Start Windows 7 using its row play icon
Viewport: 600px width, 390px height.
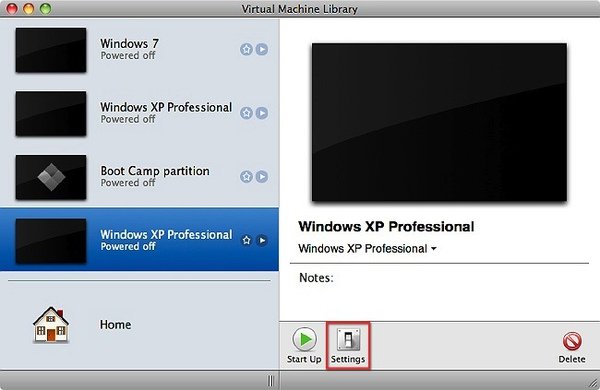point(262,49)
